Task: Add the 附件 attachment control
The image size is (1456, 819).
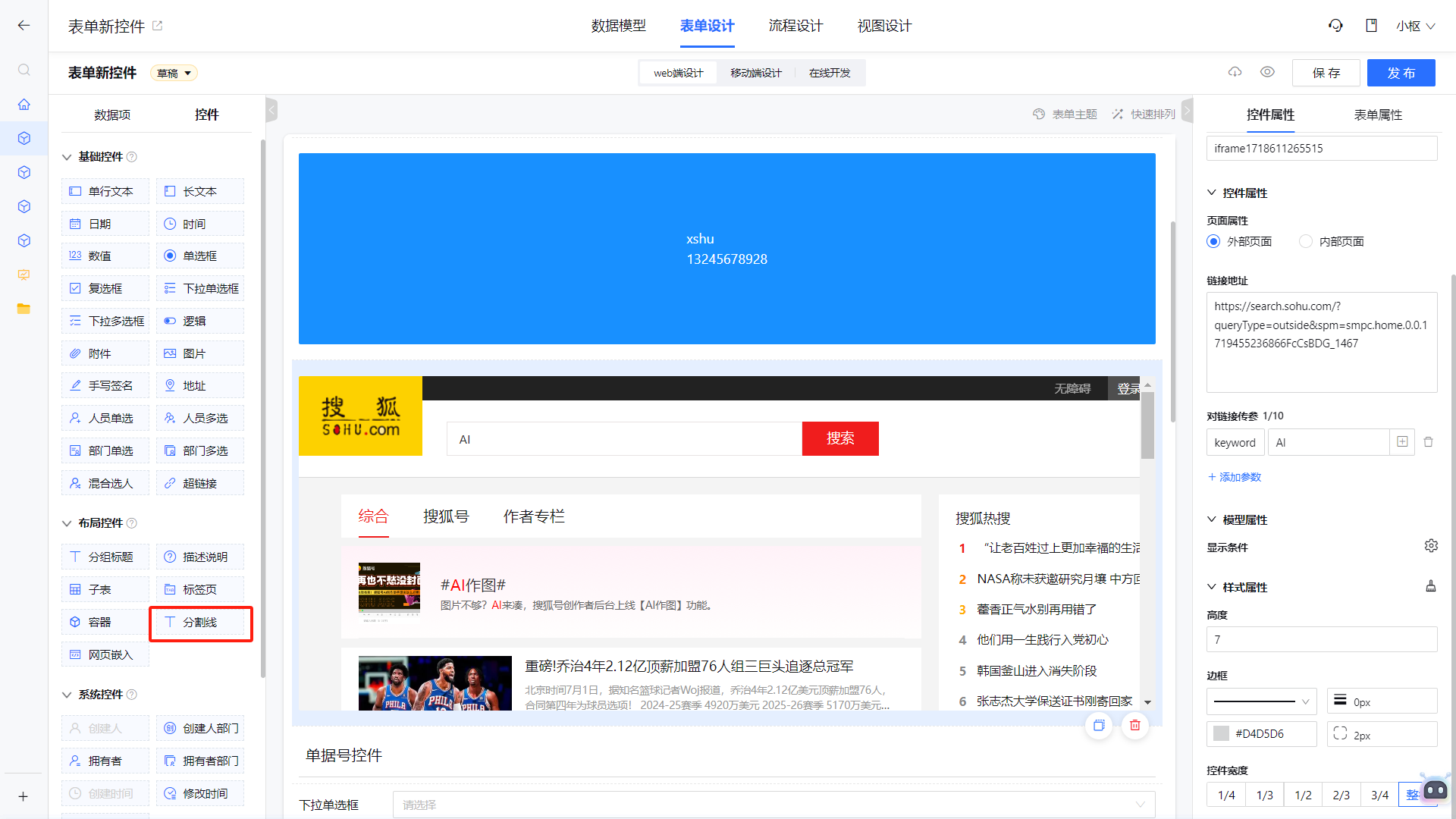Action: point(105,354)
